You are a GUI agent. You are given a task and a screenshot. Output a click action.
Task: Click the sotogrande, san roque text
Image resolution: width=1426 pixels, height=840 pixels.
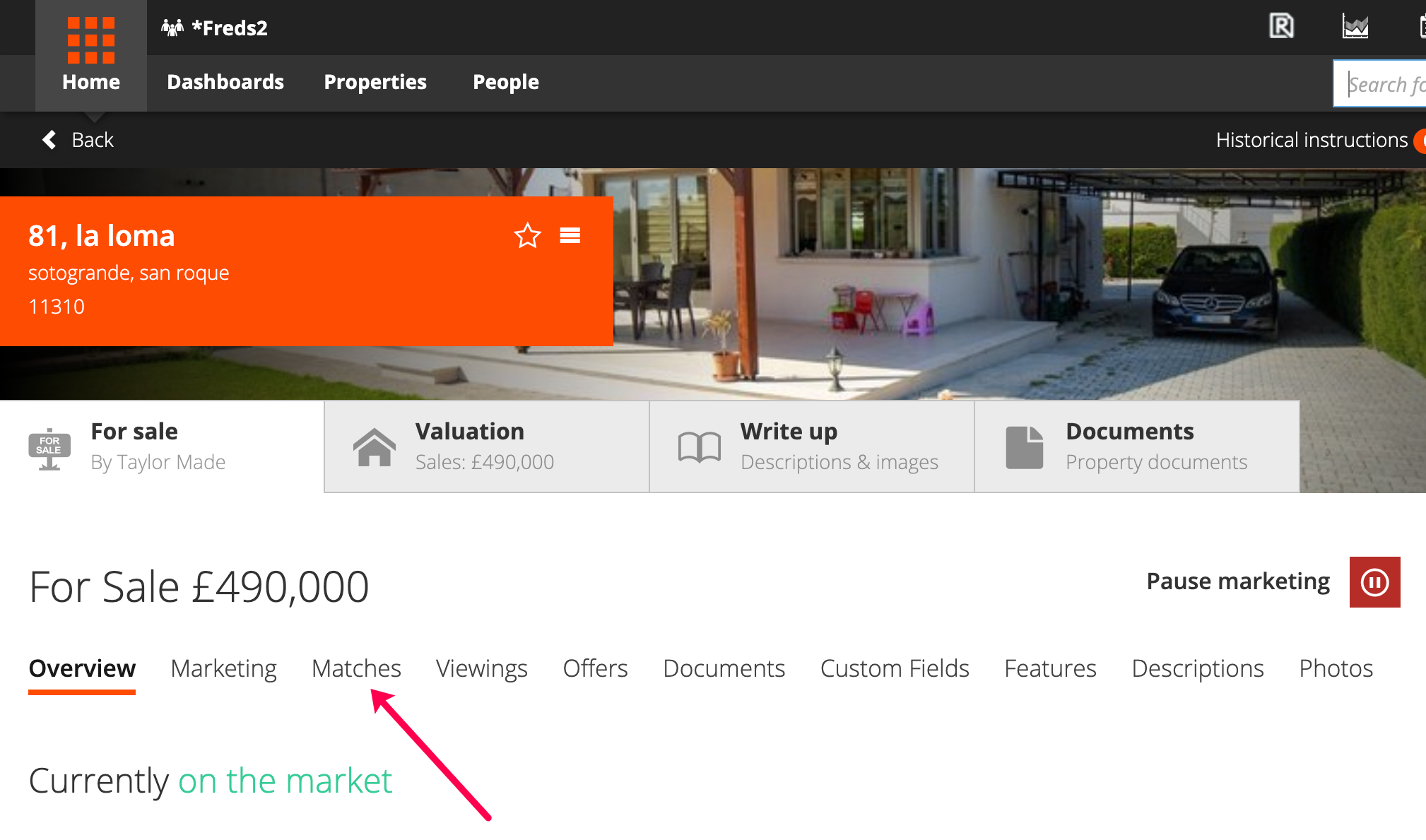click(x=129, y=273)
